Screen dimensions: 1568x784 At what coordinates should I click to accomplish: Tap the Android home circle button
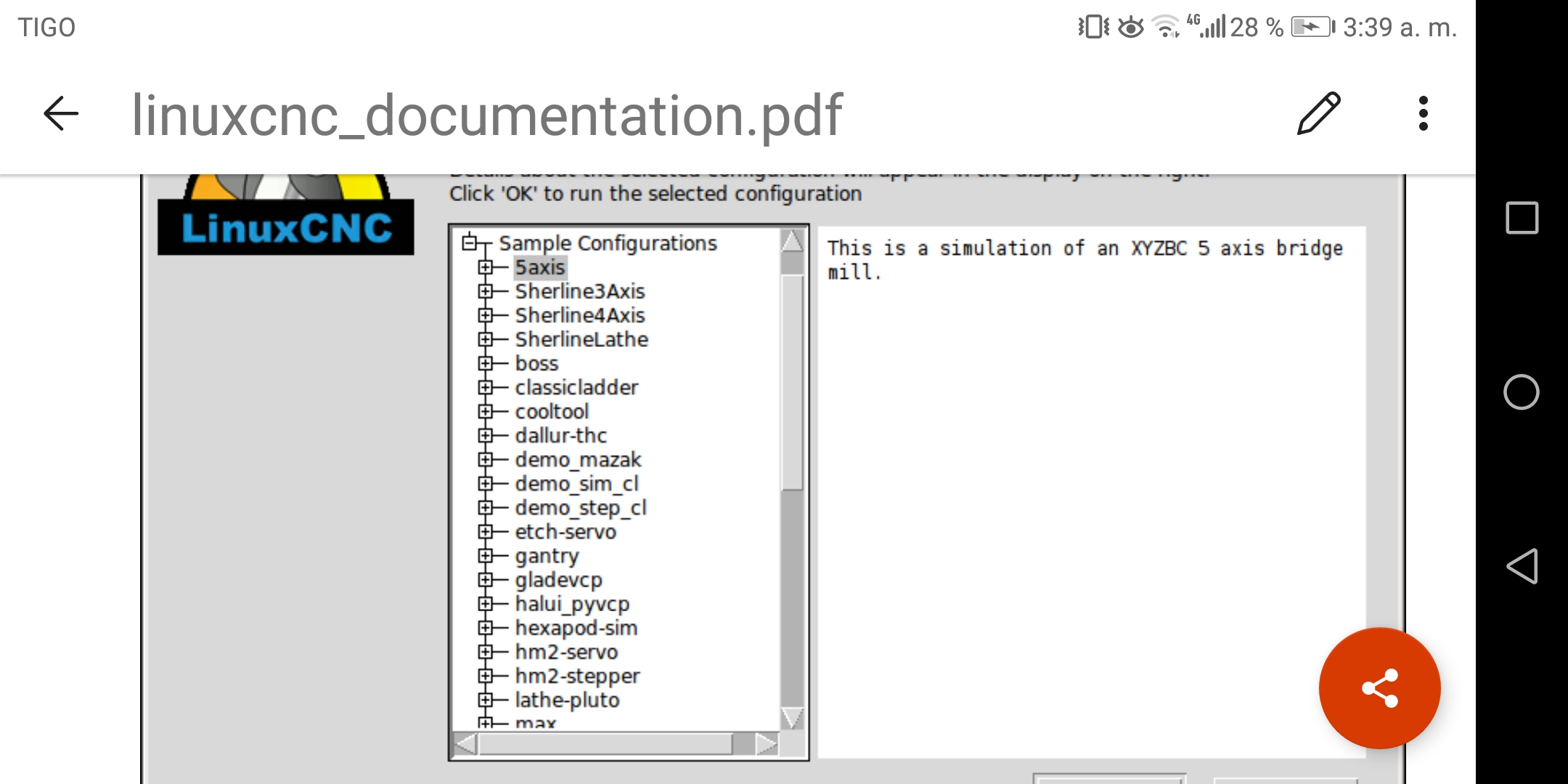(1522, 392)
